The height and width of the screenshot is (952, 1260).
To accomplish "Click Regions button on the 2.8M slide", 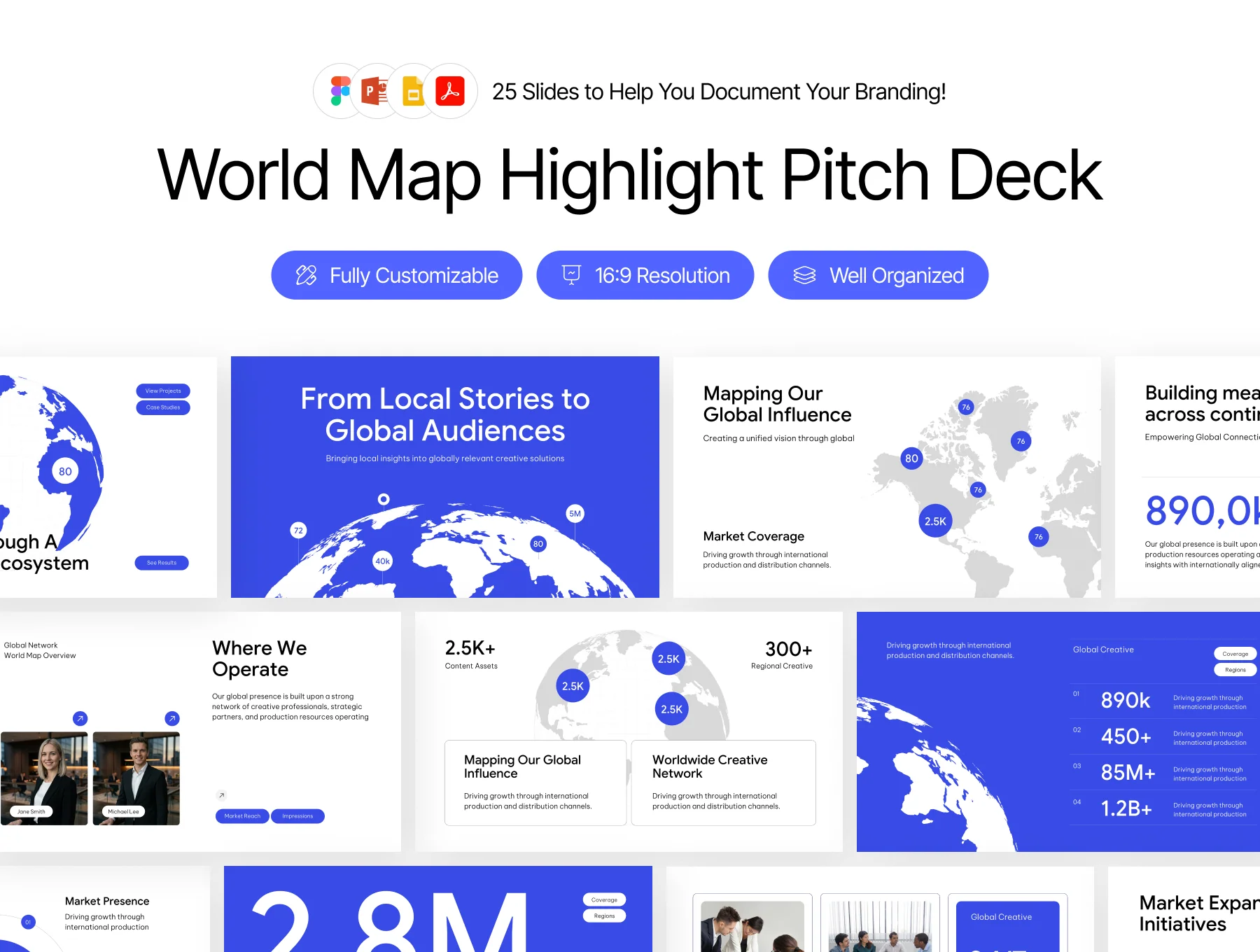I will click(604, 916).
